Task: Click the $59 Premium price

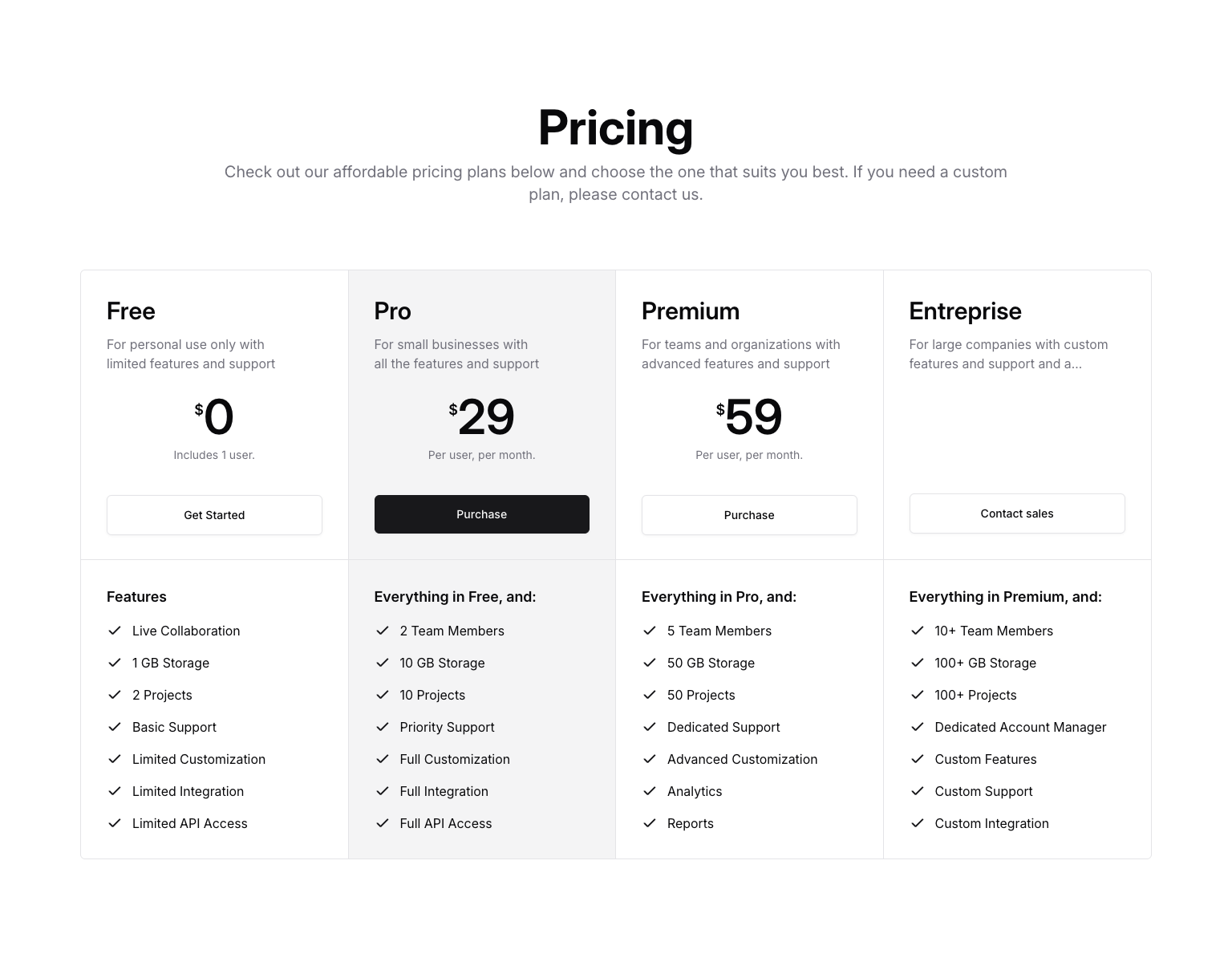Action: click(749, 417)
